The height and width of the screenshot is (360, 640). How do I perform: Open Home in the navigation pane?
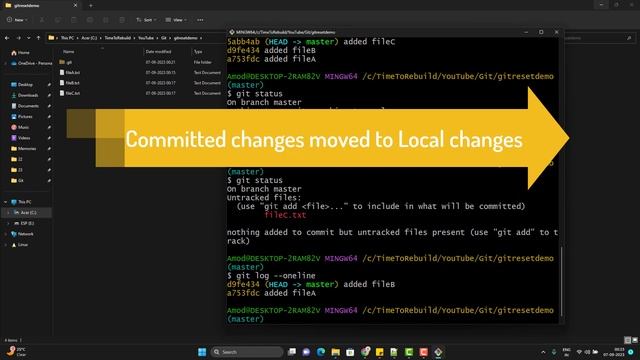[20, 53]
